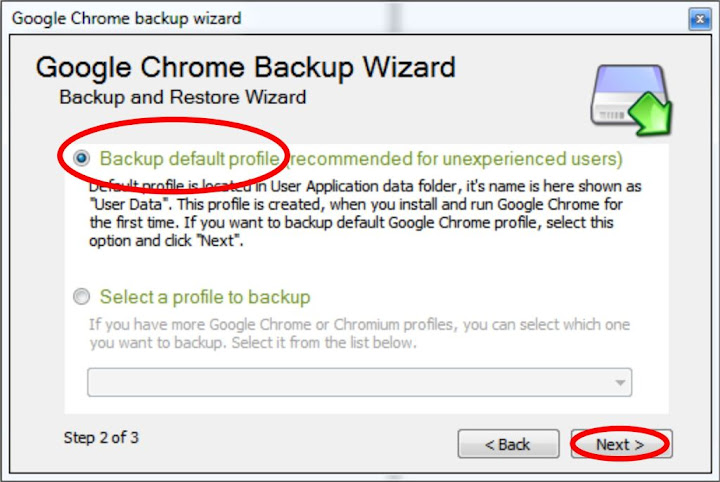Click the default profile "User Data" description paragraph
720x482 pixels.
[365, 213]
